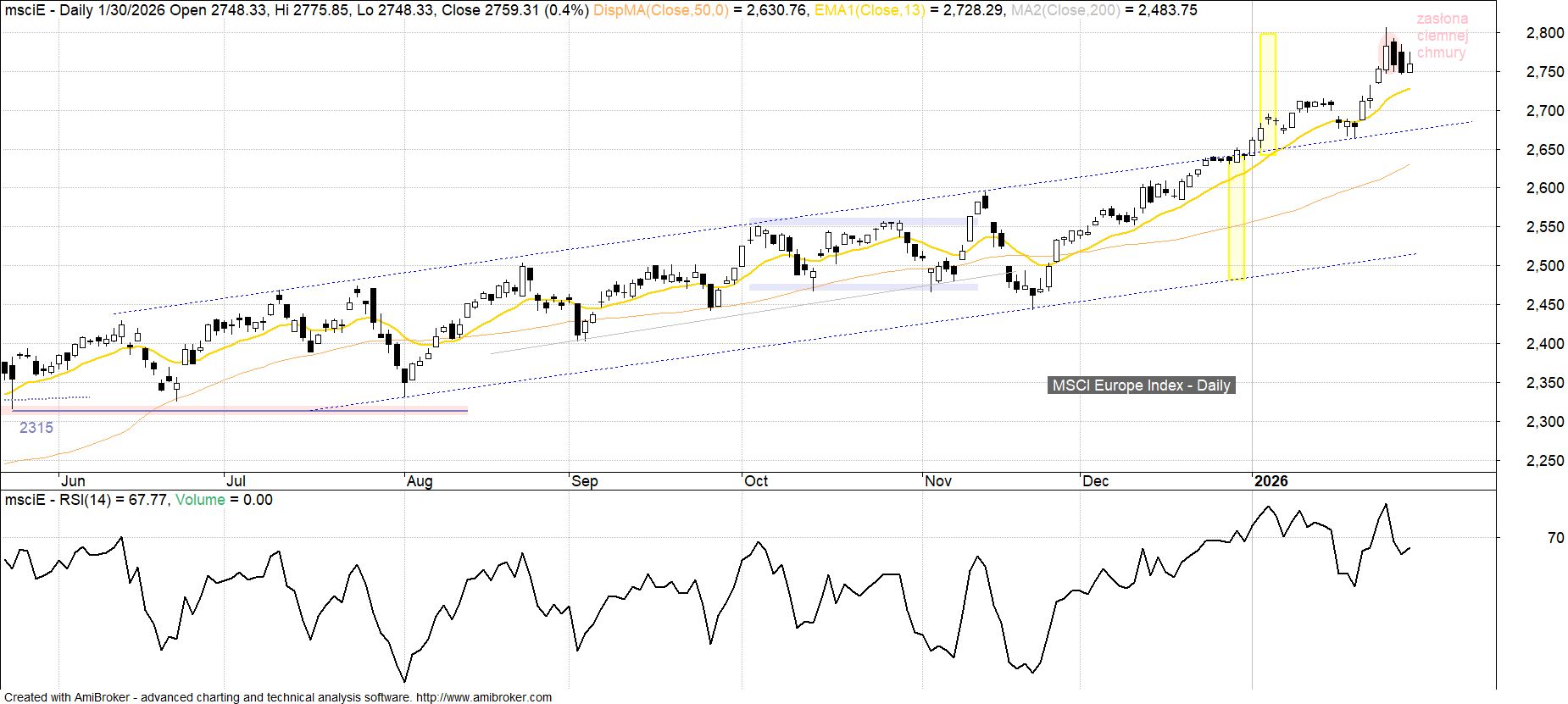Screen dimensions: 1568x704
Task: Click the amibroker.com URL in the footer
Action: click(483, 697)
